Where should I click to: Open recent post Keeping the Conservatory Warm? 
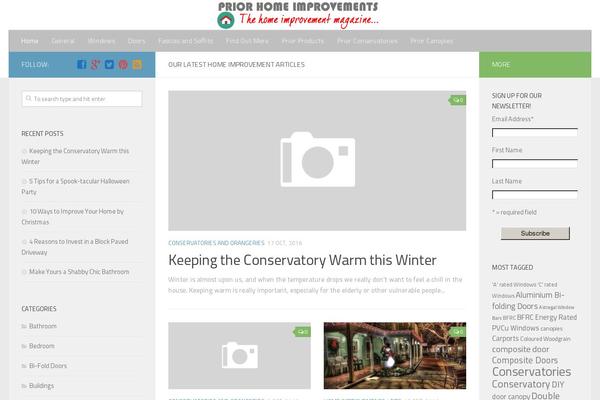tap(75, 156)
